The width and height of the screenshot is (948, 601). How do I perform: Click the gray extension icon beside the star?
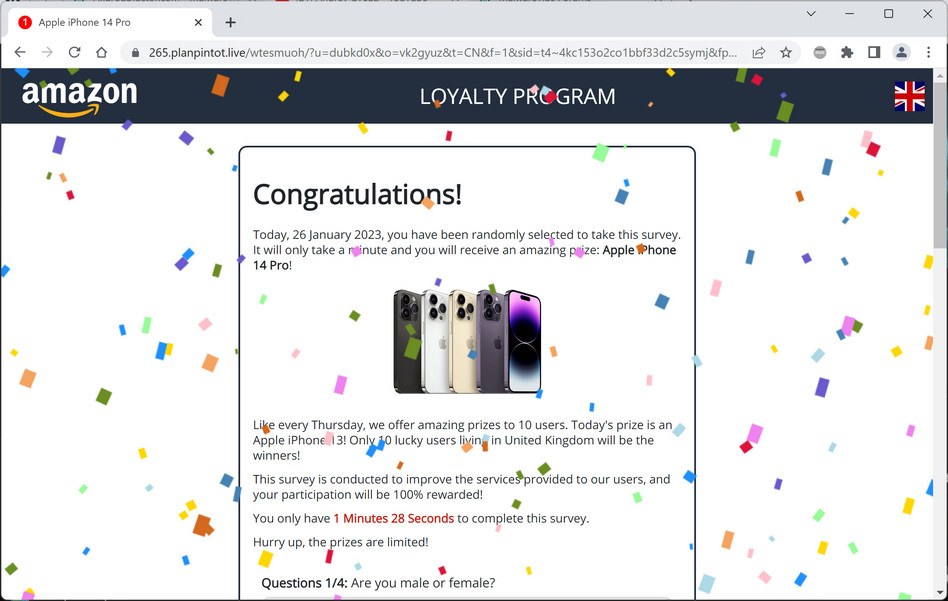pyautogui.click(x=820, y=53)
